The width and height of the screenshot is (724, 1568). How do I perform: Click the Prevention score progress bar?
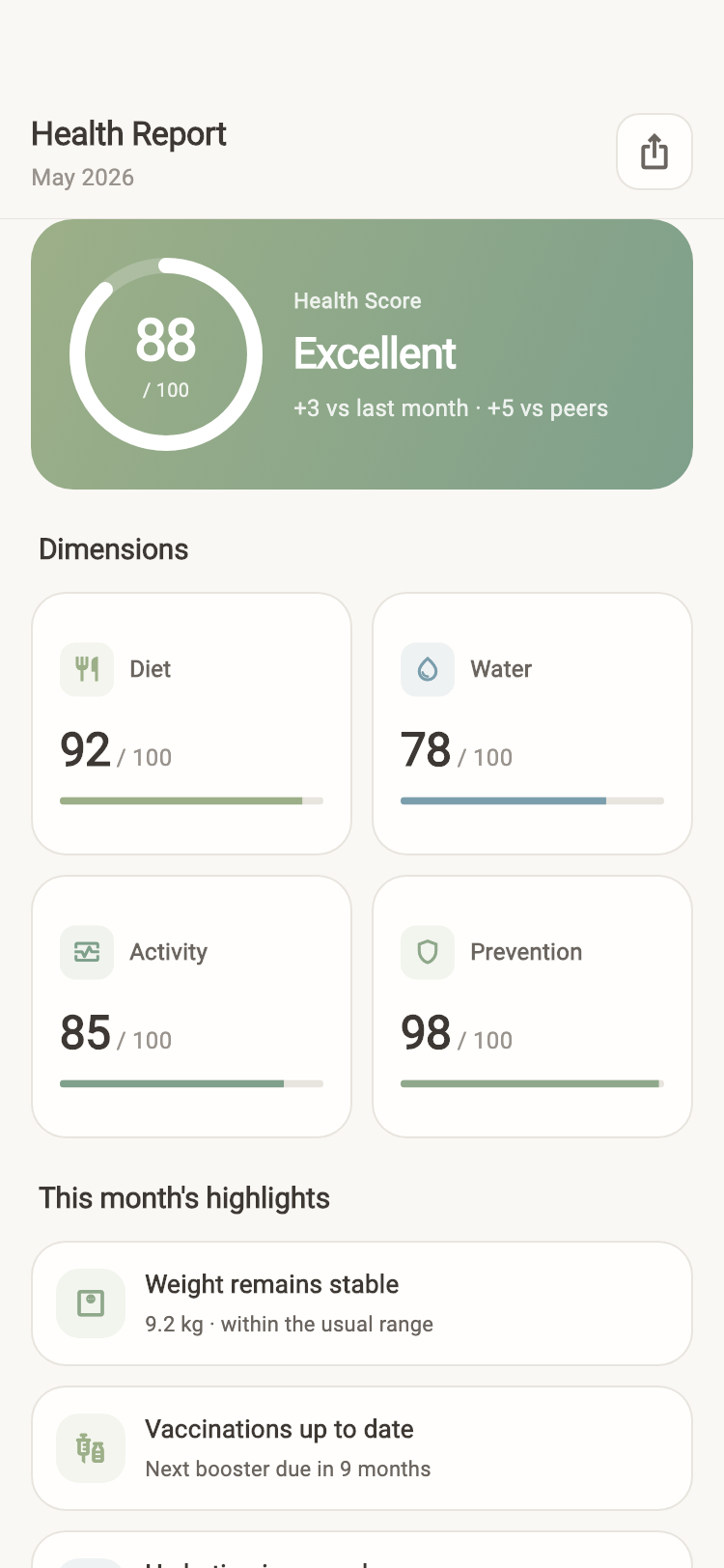(532, 1083)
